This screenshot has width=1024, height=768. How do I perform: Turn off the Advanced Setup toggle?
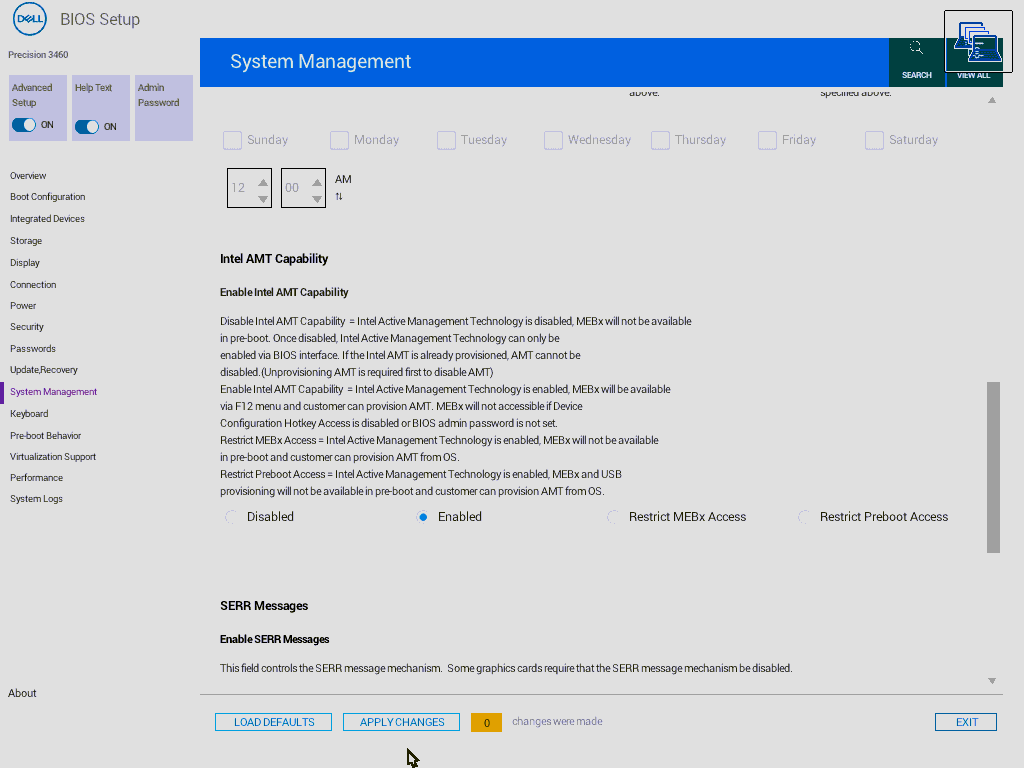click(22, 126)
